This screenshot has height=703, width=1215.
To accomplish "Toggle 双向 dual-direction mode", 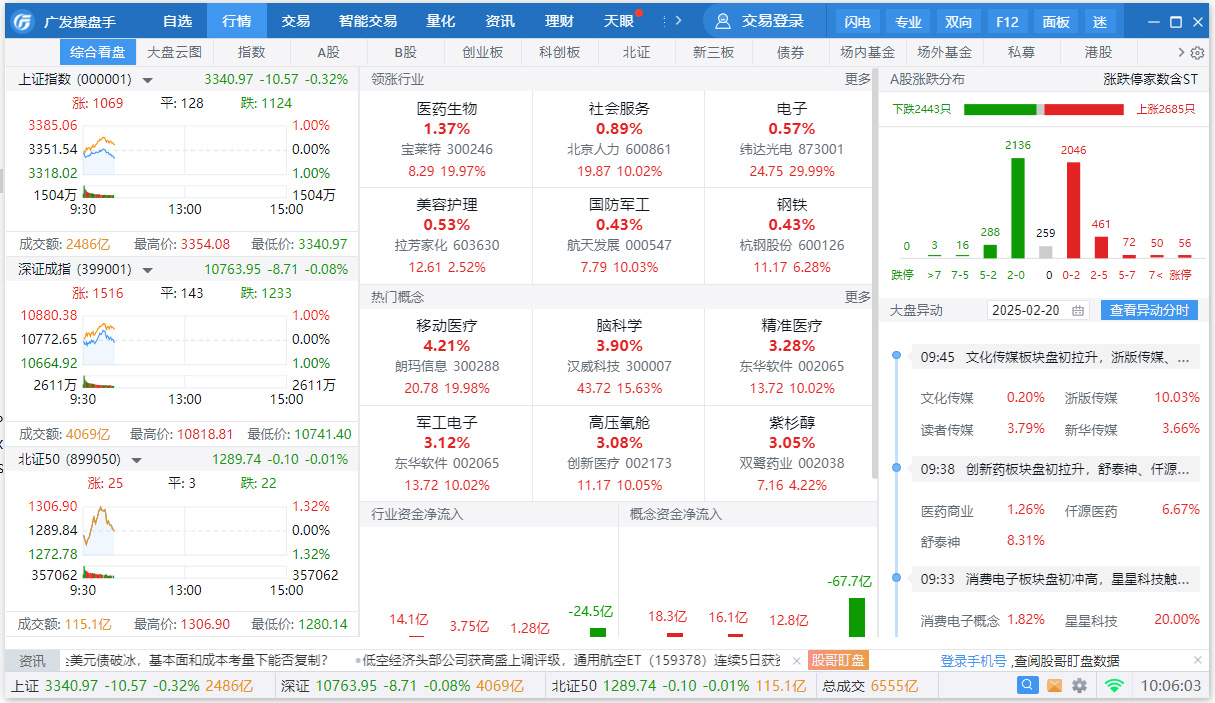I will pos(959,20).
